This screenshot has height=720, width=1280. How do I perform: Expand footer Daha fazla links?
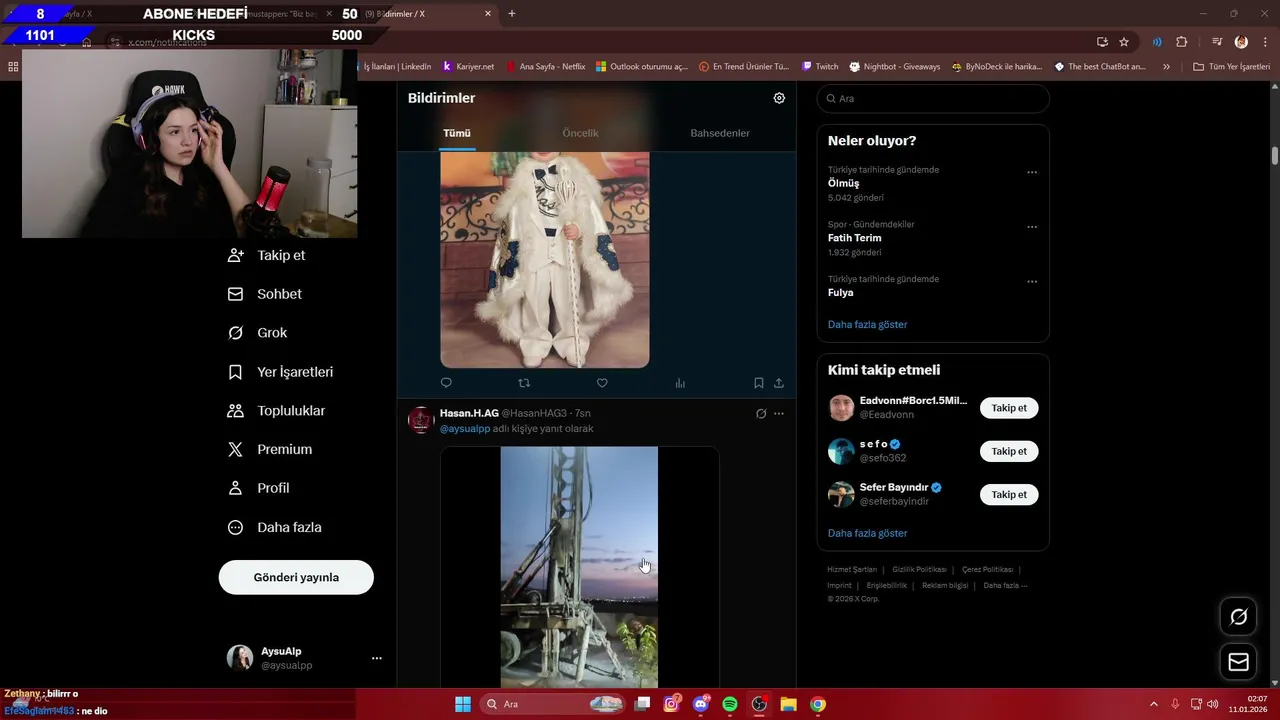coord(1005,586)
